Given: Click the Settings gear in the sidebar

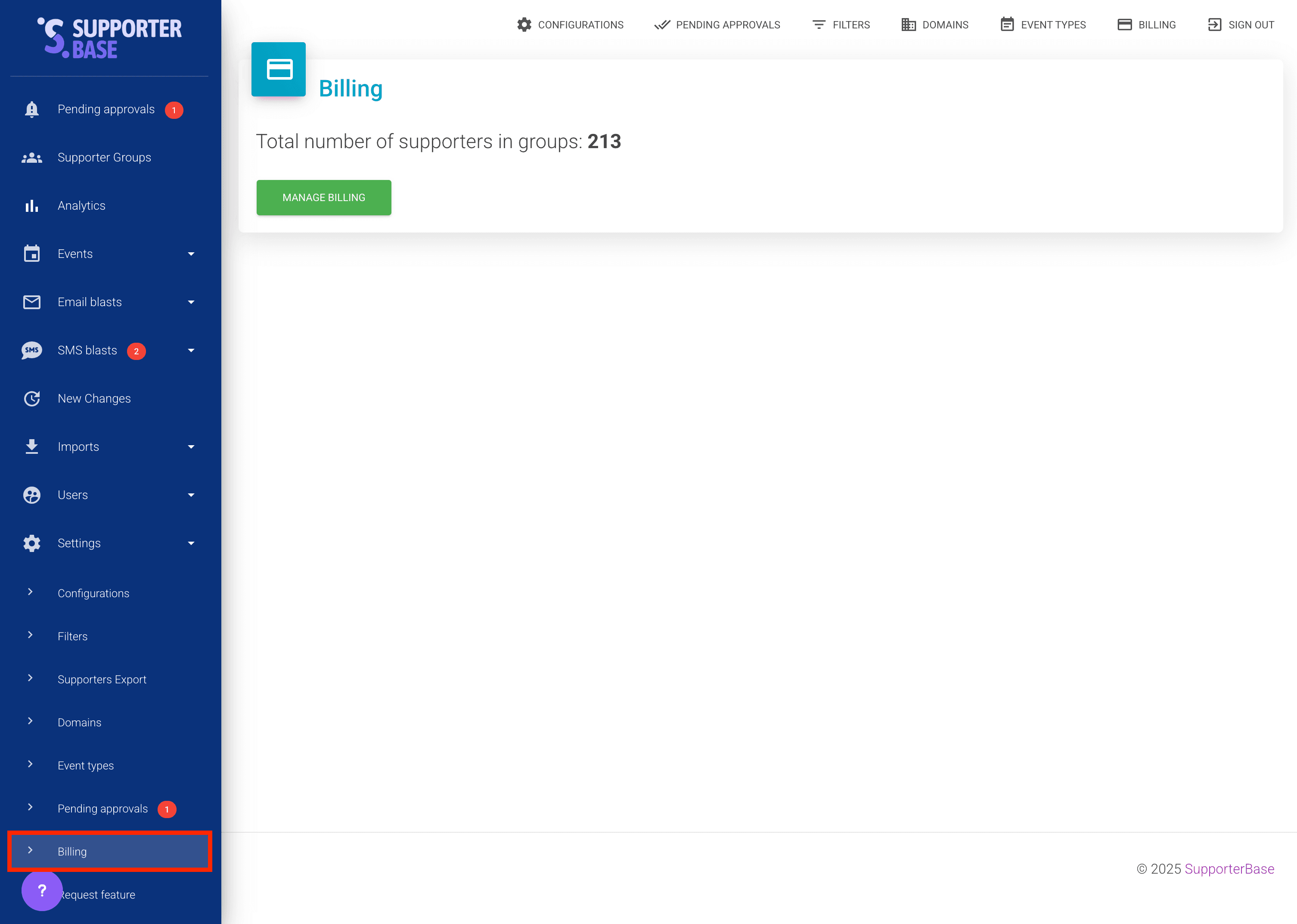Looking at the screenshot, I should [x=32, y=543].
